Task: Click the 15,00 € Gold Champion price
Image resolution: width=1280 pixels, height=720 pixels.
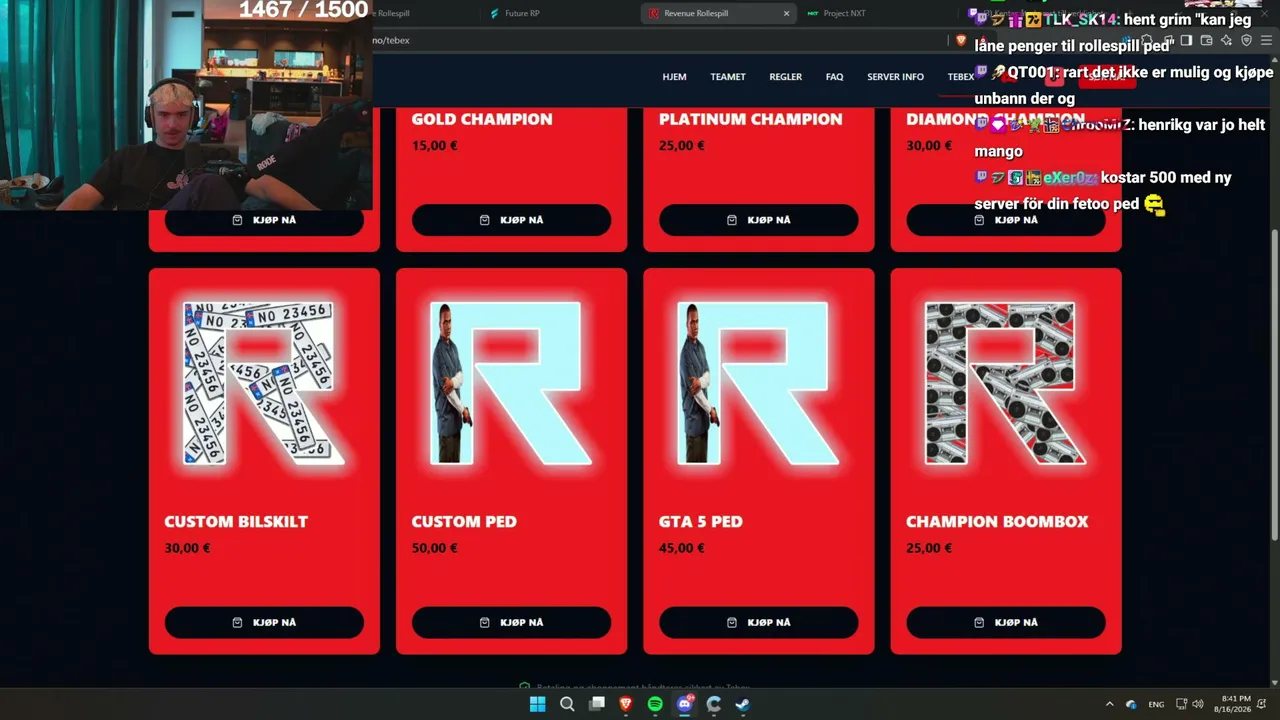Action: 435,146
